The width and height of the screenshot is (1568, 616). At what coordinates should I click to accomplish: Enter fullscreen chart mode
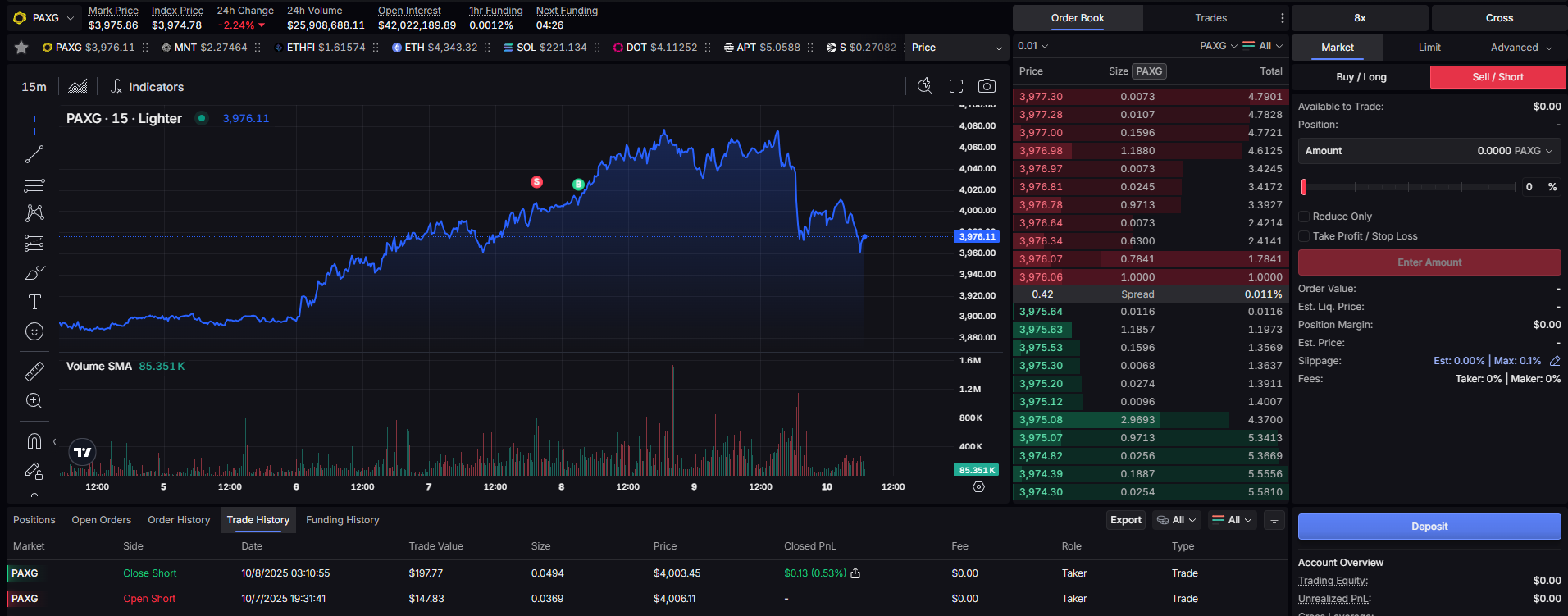coord(956,86)
